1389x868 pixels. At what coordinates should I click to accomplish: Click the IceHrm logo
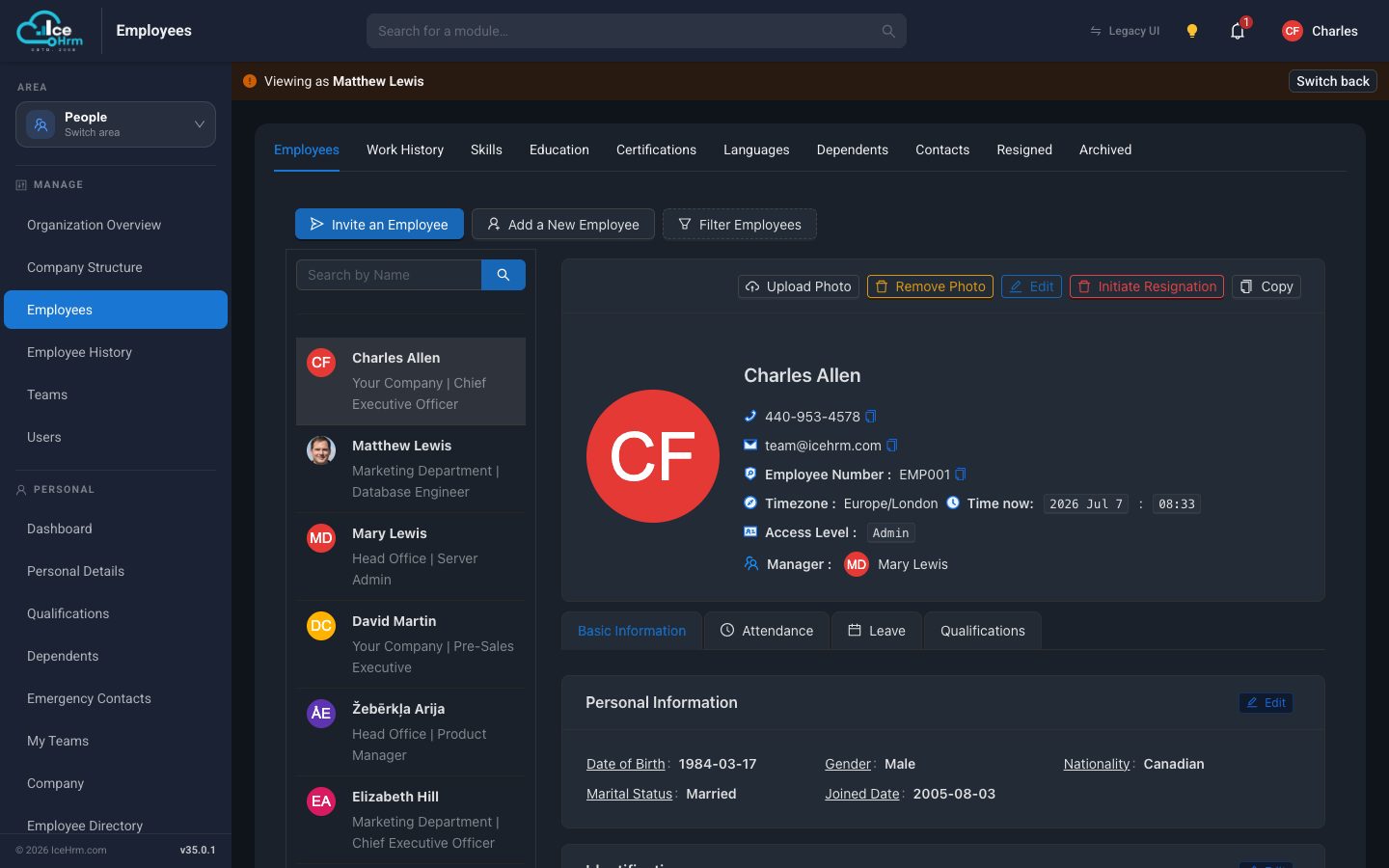pos(50,31)
